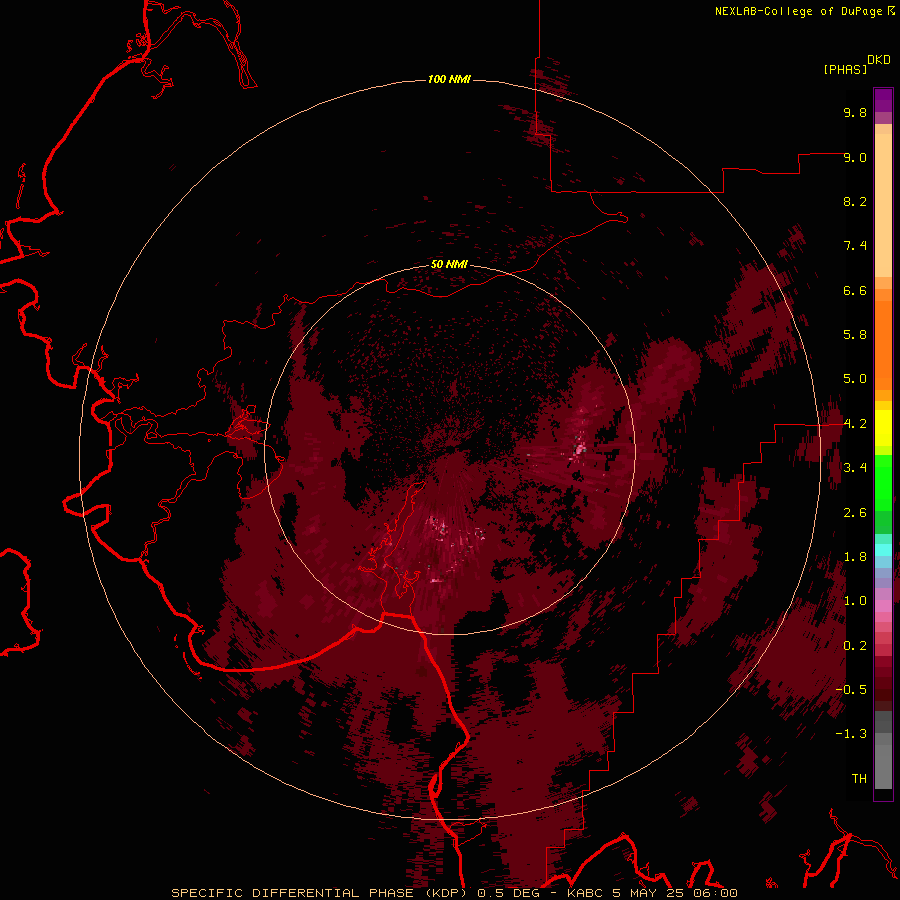Click the 50 NMI range ring label
This screenshot has height=900, width=900.
coord(449,264)
